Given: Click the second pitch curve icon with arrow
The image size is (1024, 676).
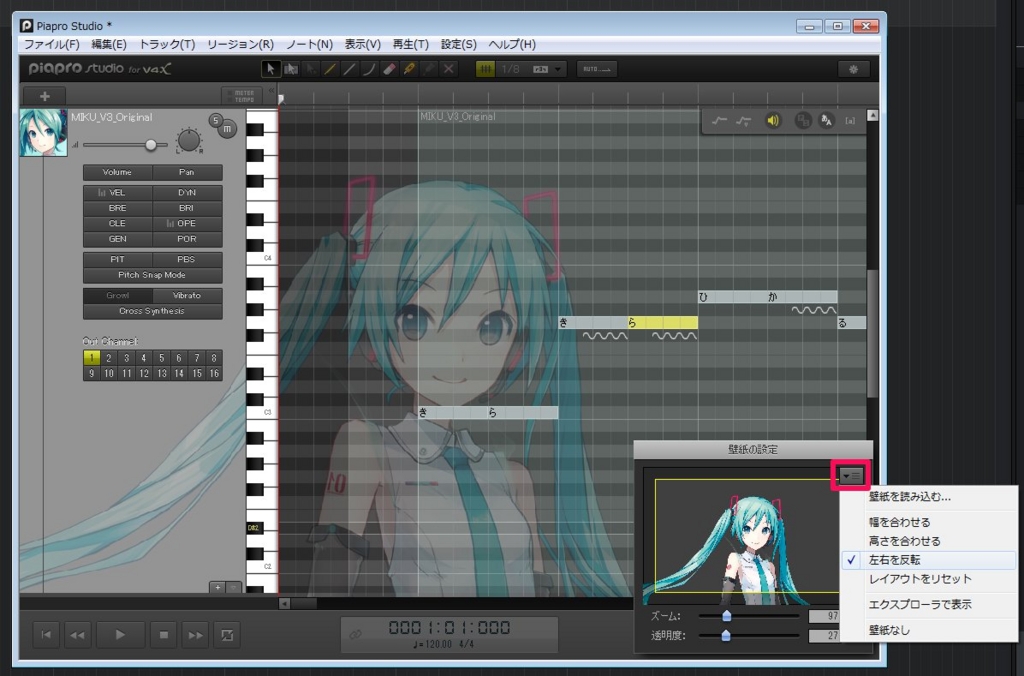Looking at the screenshot, I should point(743,121).
